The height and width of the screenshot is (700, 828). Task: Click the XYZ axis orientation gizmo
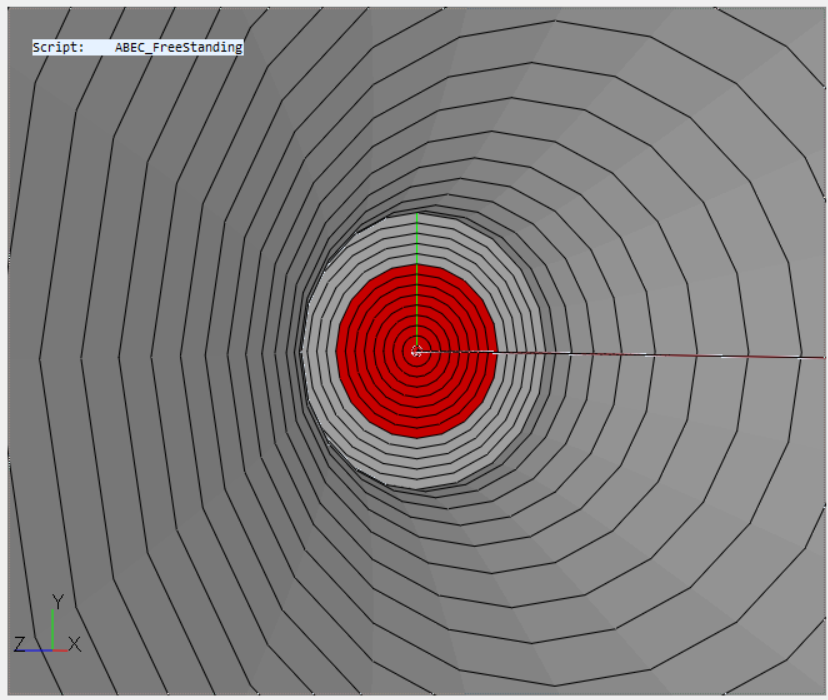[48, 625]
